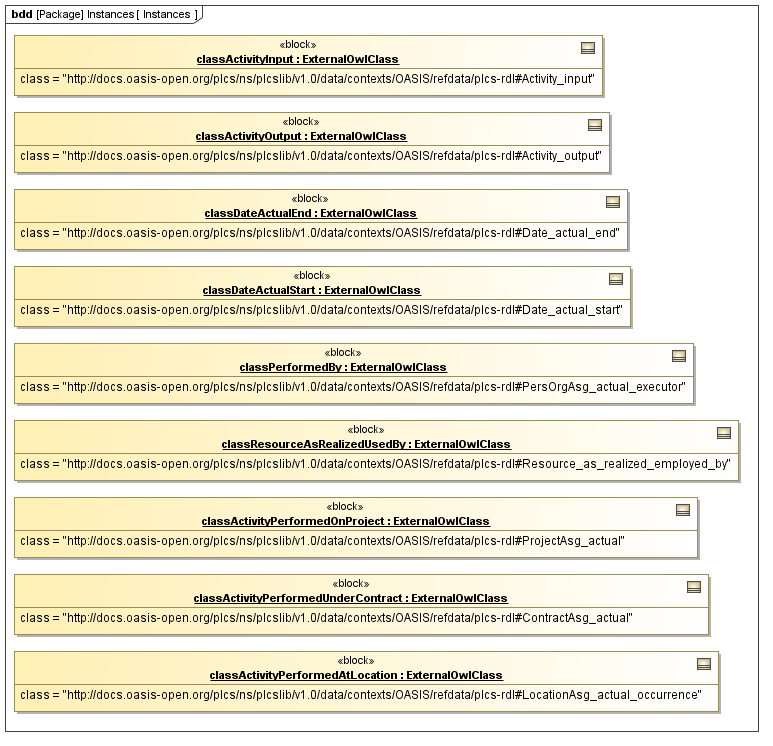Image resolution: width=773 pixels, height=746 pixels.
Task: Select the classActivityOutput : ExternalOwlClass name label
Action: [301, 136]
